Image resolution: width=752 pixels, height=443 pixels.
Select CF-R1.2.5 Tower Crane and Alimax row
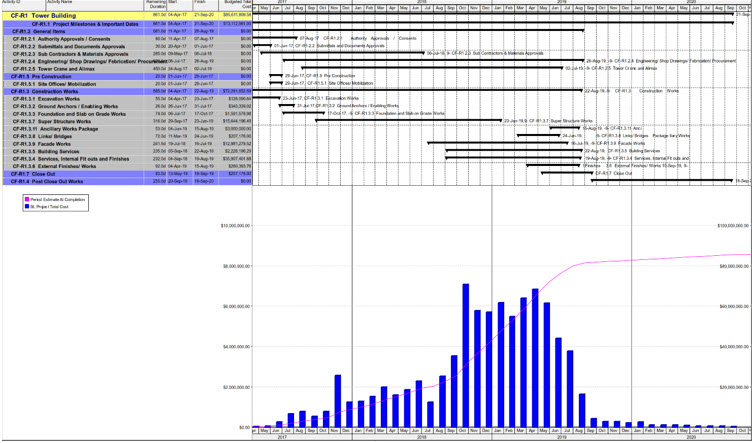click(x=126, y=69)
